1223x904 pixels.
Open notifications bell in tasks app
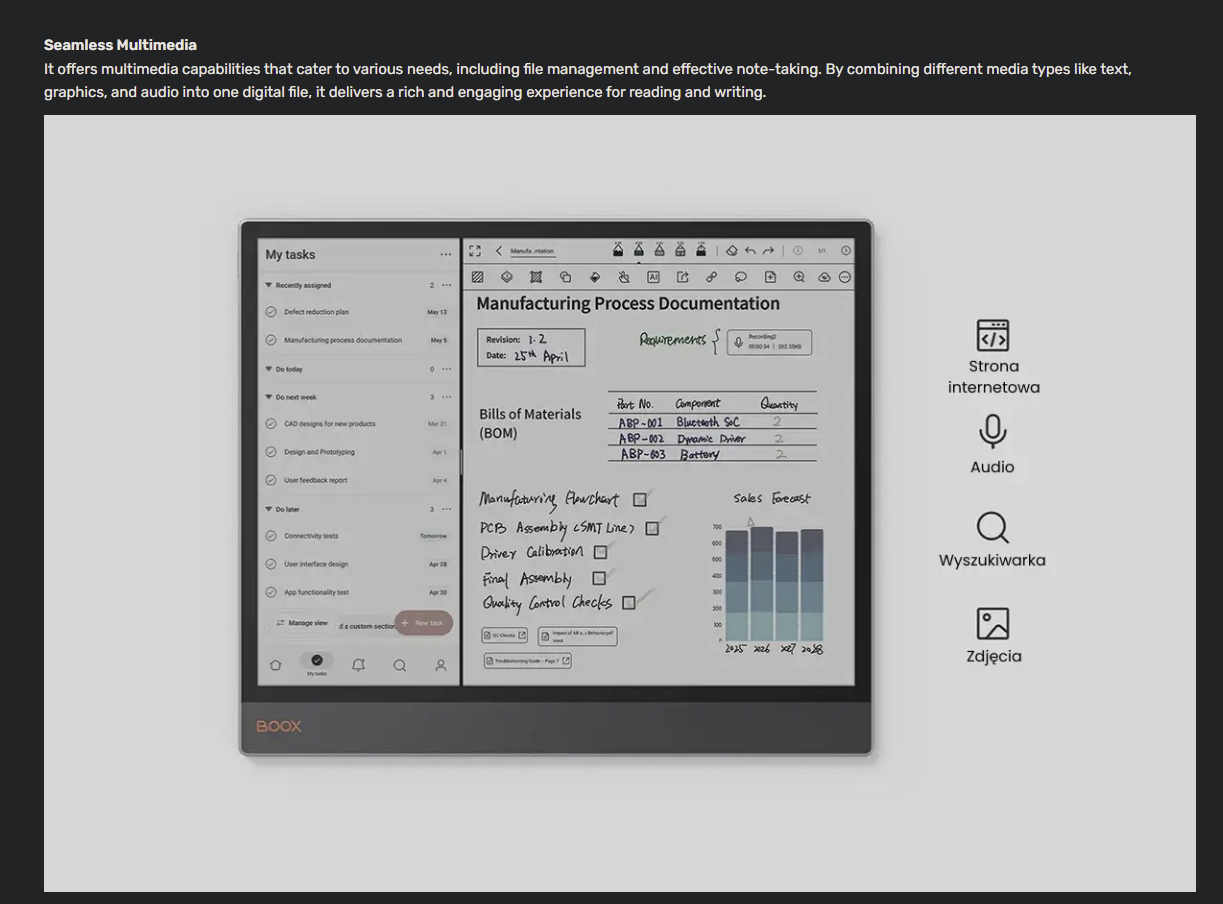359,665
